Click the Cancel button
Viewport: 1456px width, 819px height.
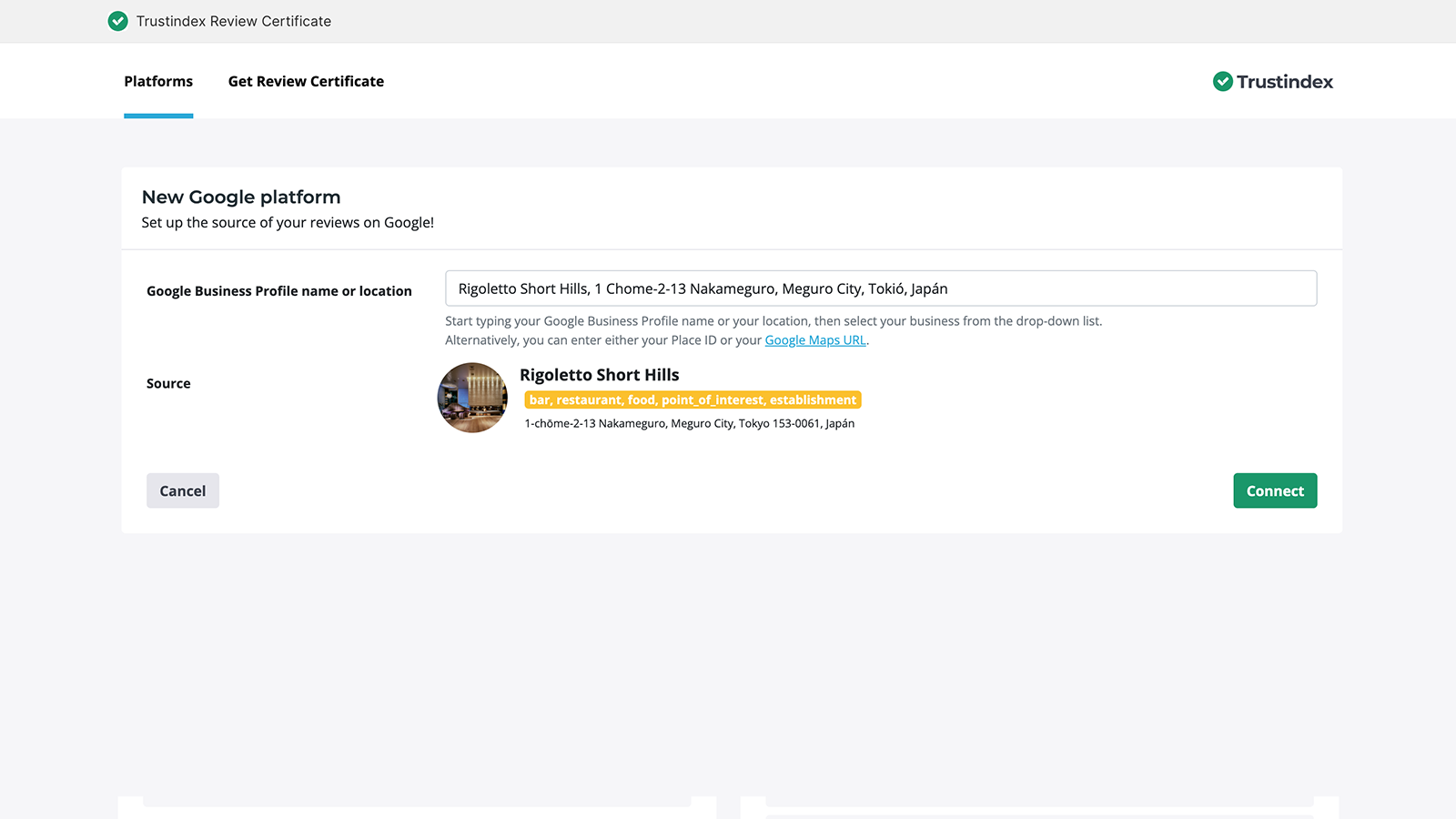pyautogui.click(x=183, y=490)
